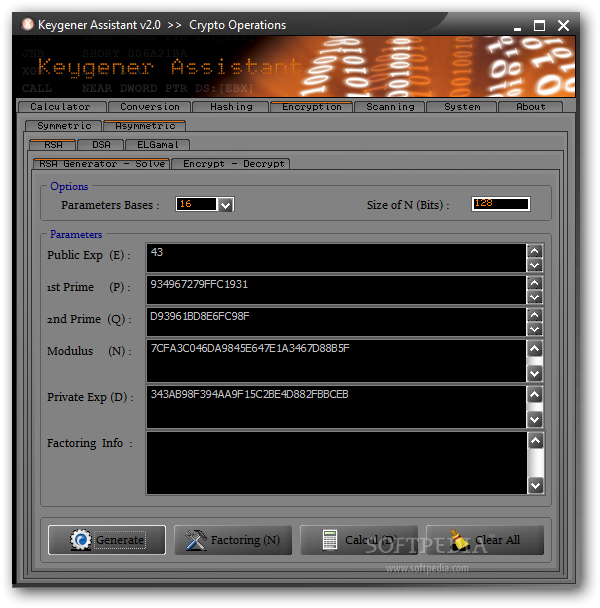Click the Keygener Assistant app icon in title bar
This screenshot has width=600, height=608.
(x=28, y=24)
